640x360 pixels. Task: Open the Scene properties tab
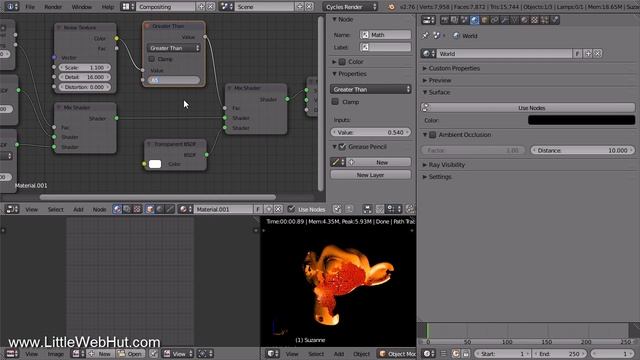coord(464,20)
